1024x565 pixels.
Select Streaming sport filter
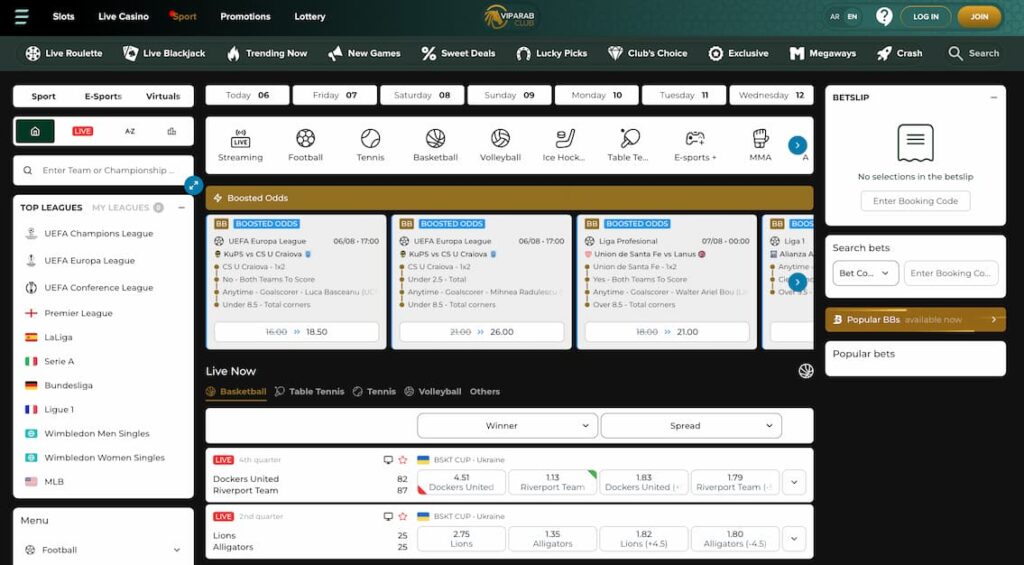click(x=240, y=145)
